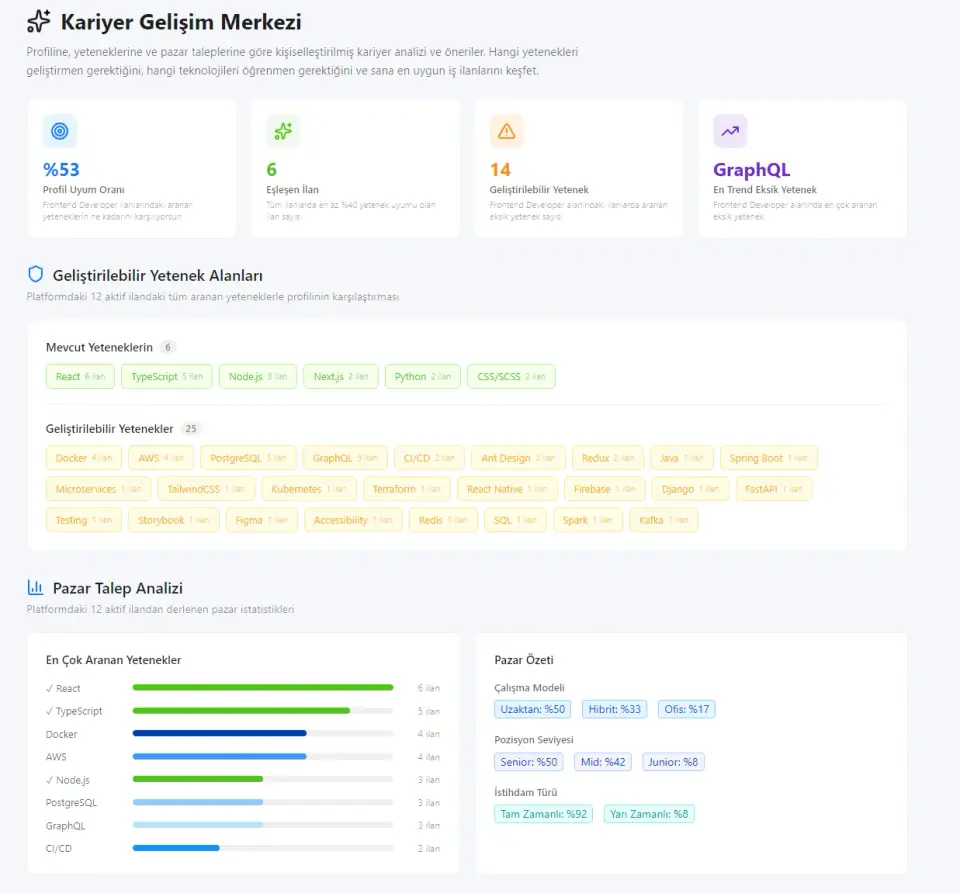Click the Node.js row label in chart

[x=68, y=780]
